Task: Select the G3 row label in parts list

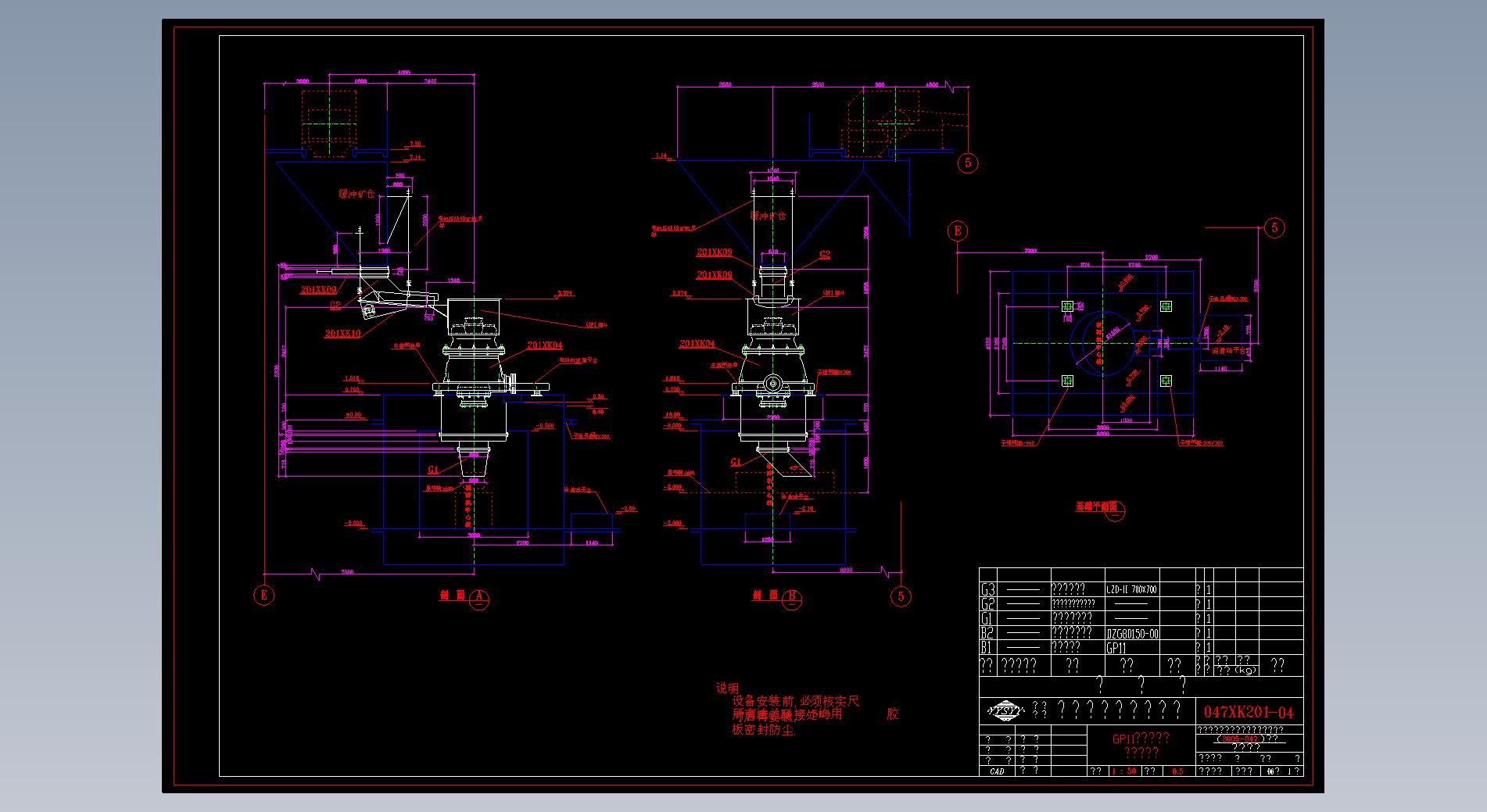Action: 988,589
